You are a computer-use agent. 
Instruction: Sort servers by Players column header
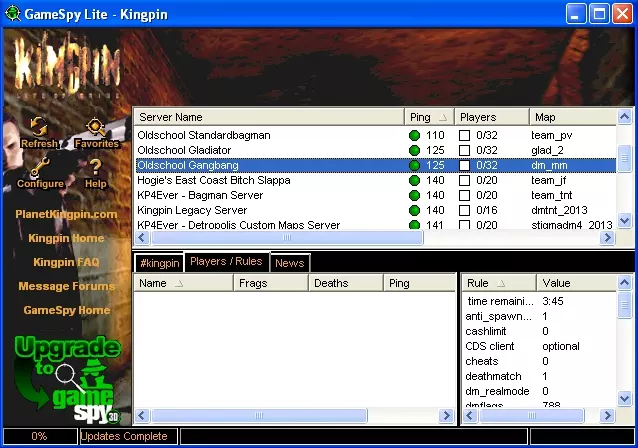(492, 117)
